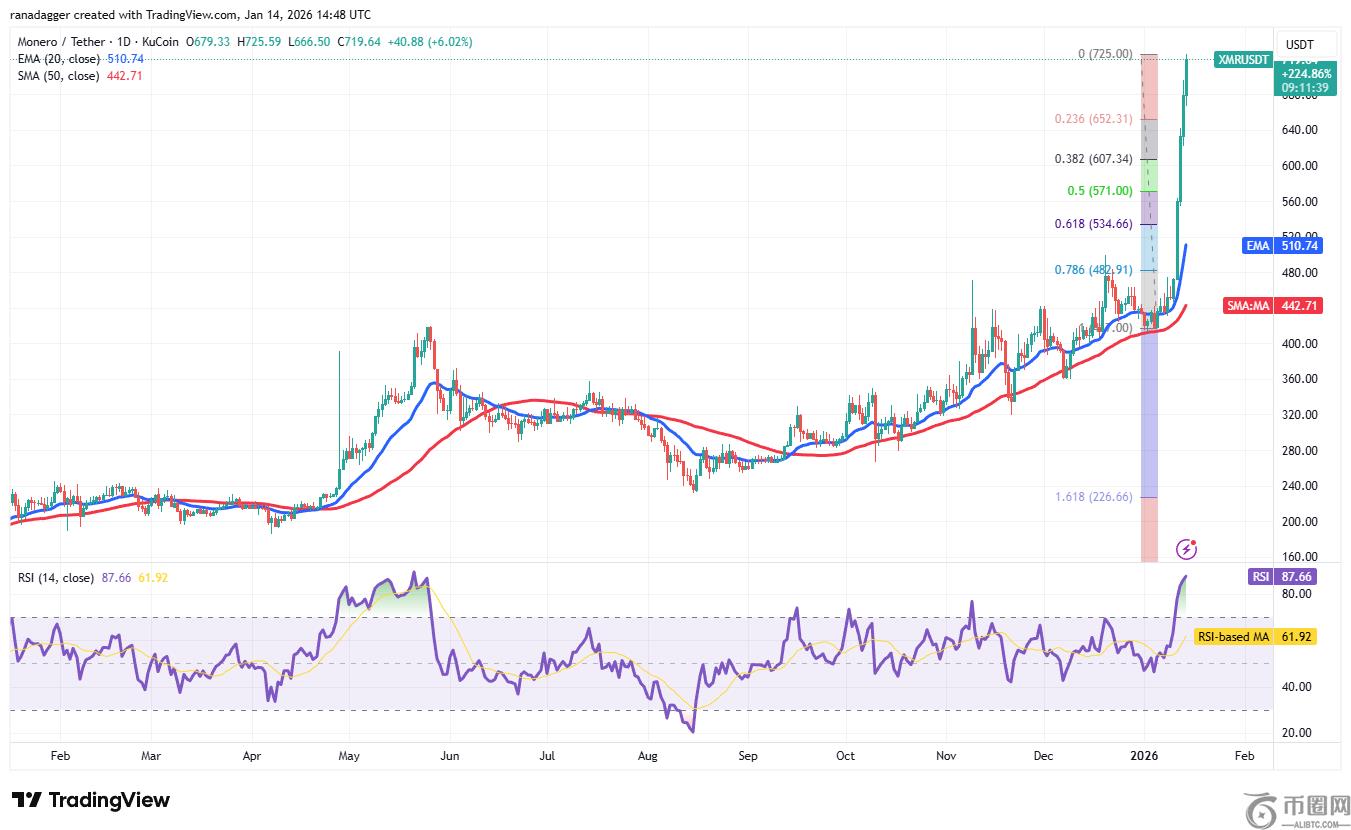Click the 1.618 (226.66) Fibonacci extension label
1351x830 pixels.
point(1092,497)
